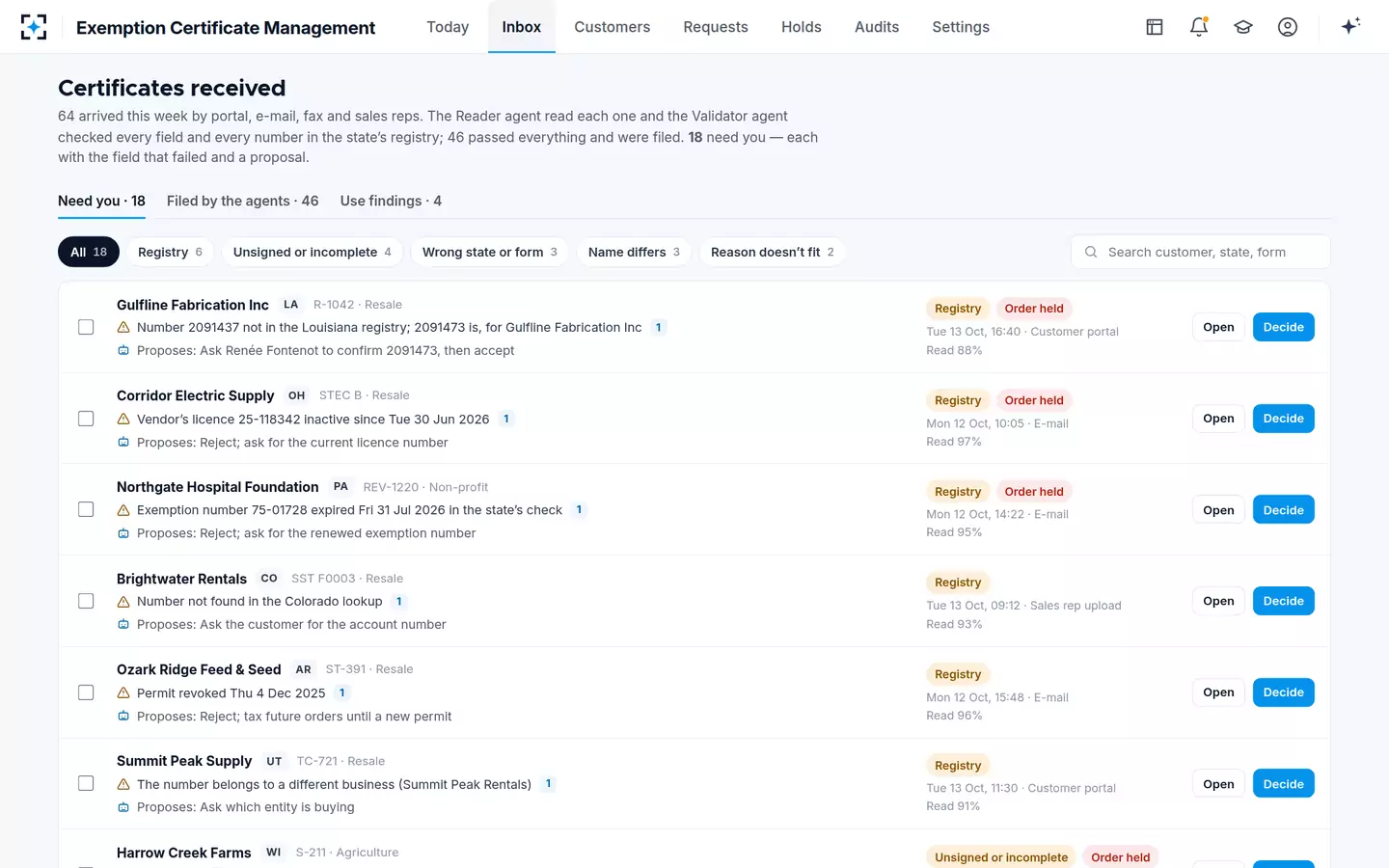
Task: Open the Audits tab
Action: pos(877,27)
